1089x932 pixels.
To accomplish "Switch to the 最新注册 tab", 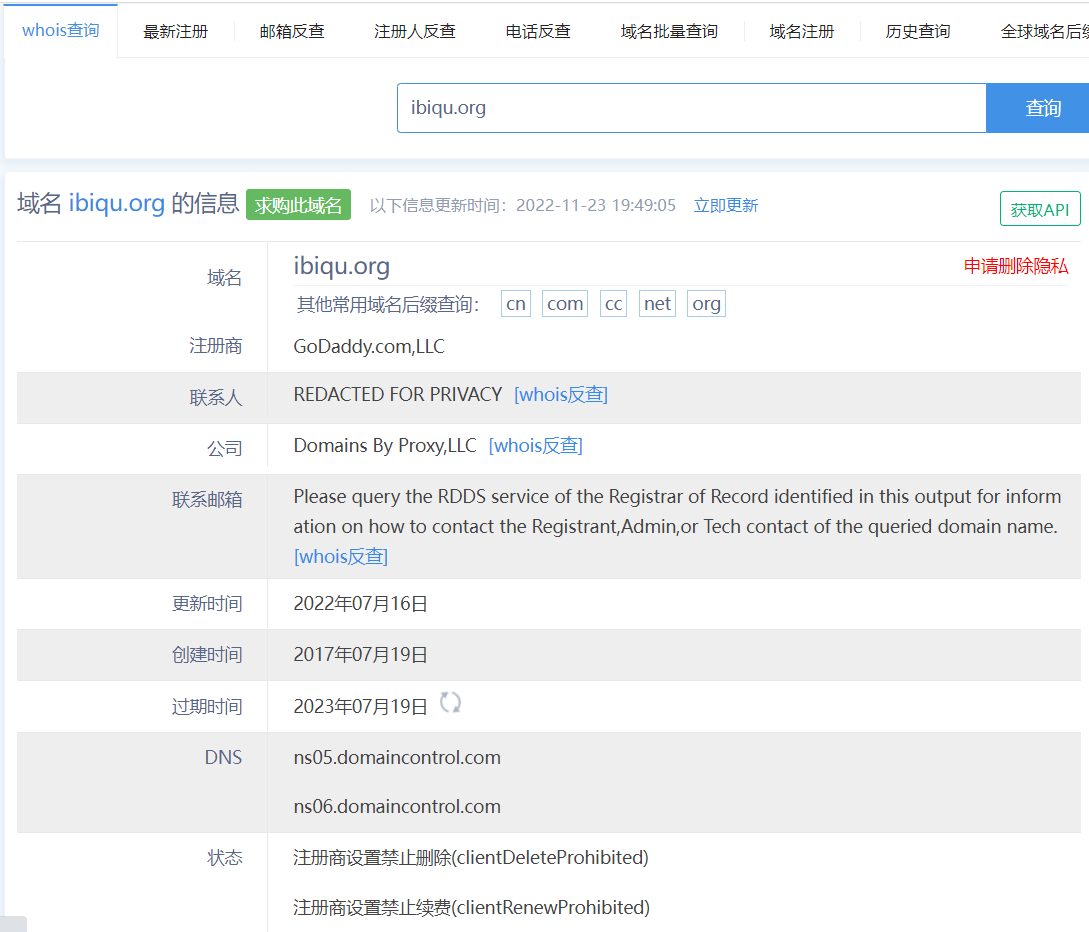I will 176,31.
